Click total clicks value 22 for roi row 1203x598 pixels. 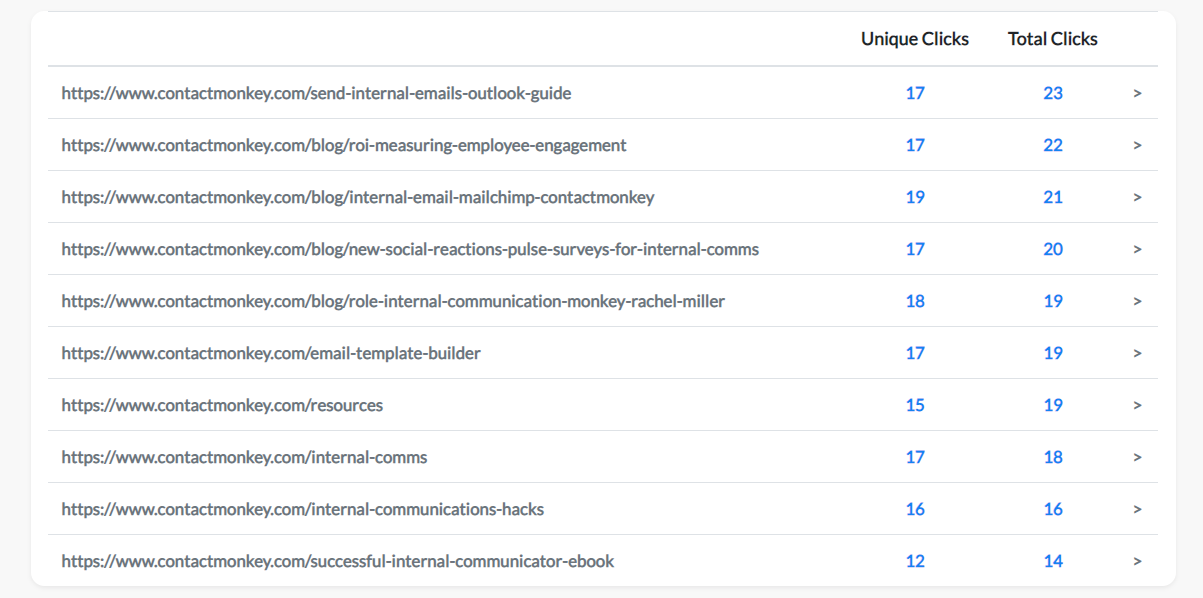1053,145
